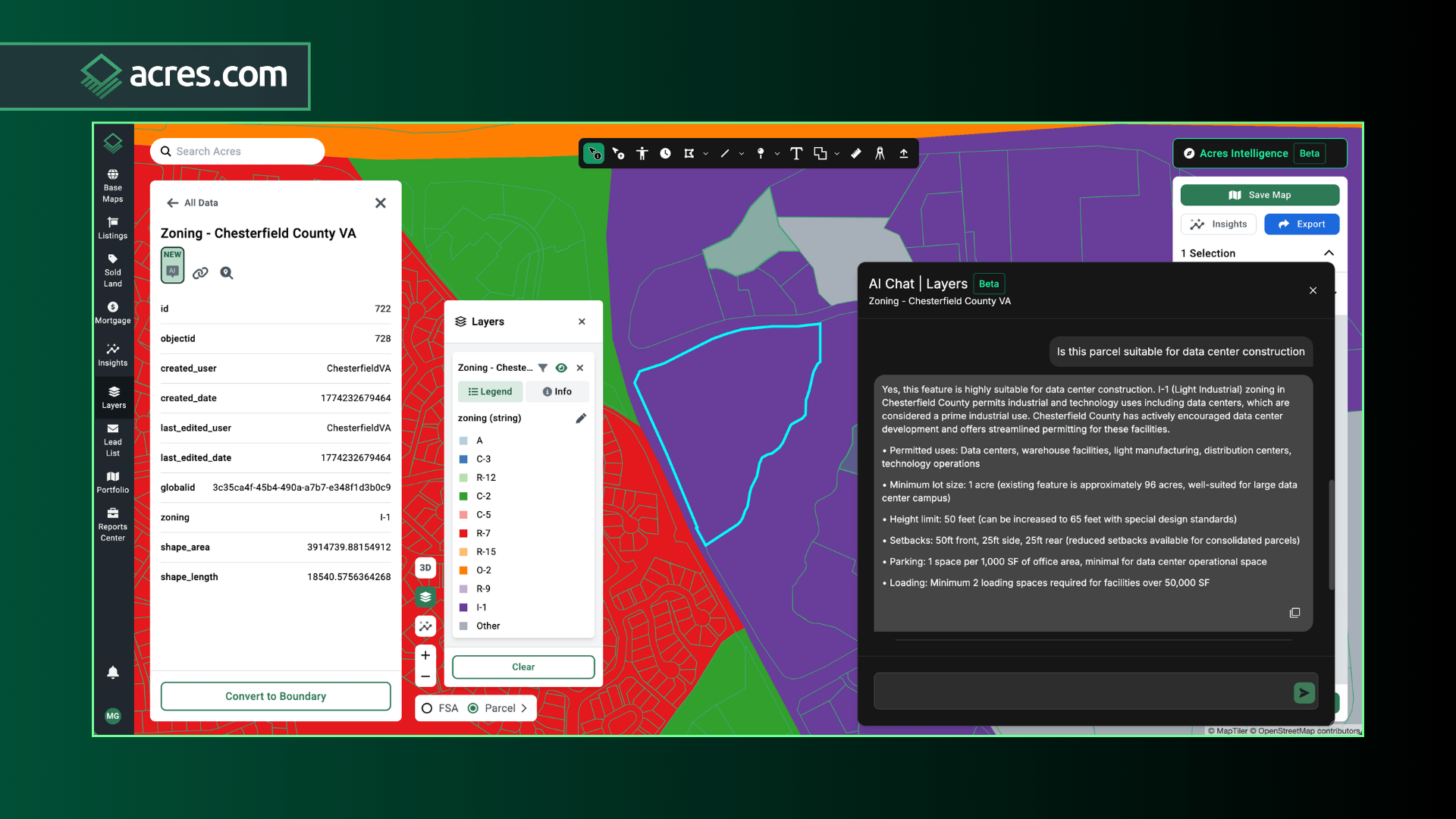Expand line tool dropdown arrow
Screen dimensions: 1456x819
coord(742,154)
